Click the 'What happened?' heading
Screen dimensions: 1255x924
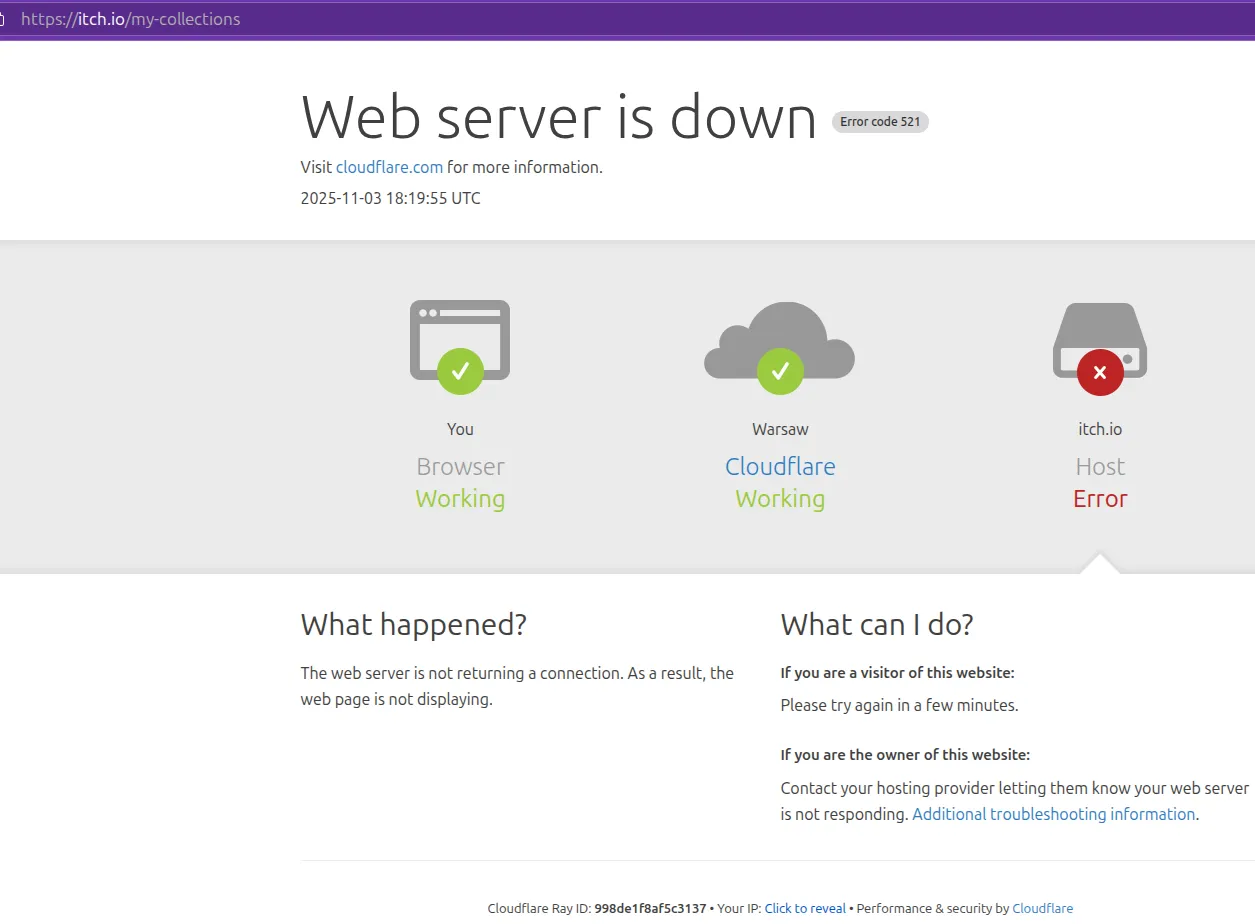414,624
